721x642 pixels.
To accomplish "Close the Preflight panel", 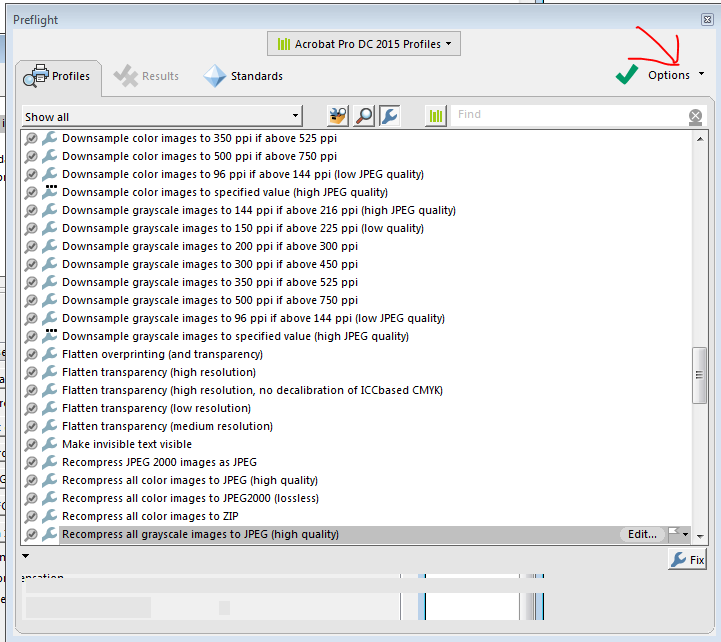I will [x=707, y=19].
